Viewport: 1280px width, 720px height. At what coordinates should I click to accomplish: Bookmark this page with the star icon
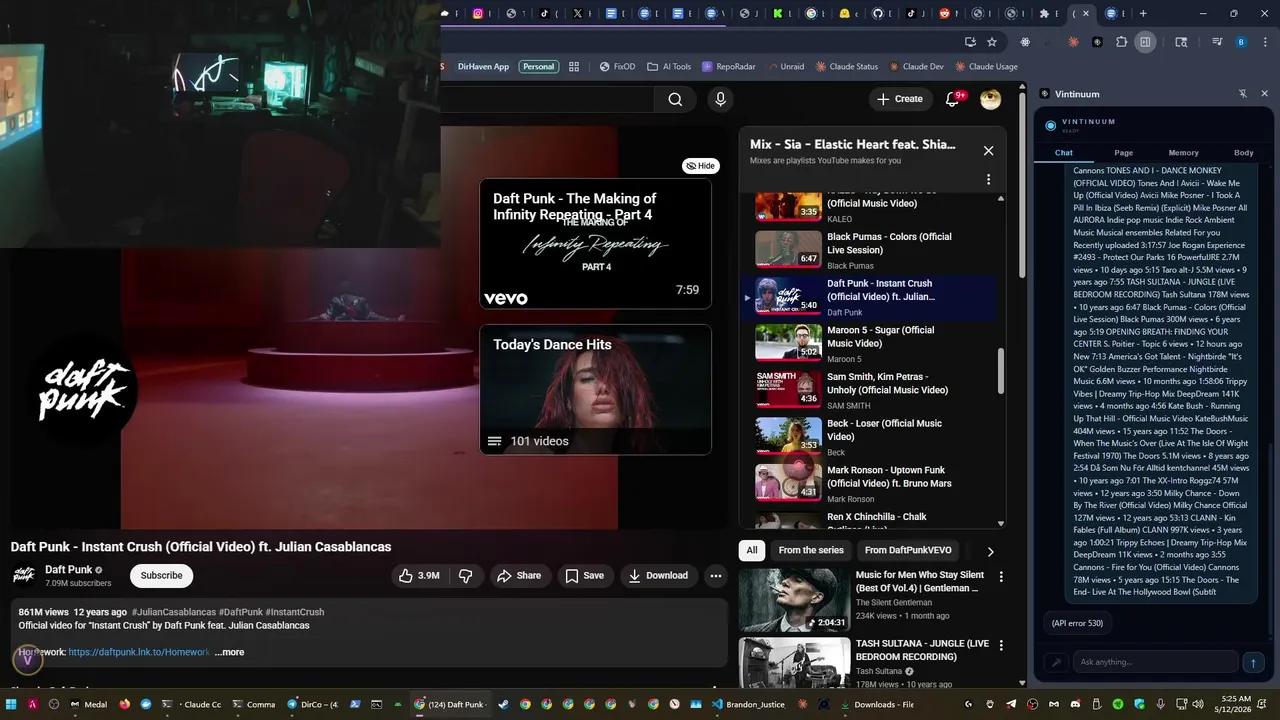(x=992, y=42)
